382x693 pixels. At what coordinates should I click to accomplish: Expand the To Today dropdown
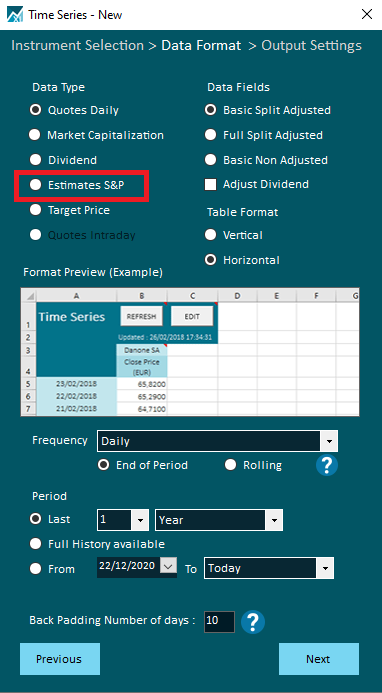click(325, 568)
